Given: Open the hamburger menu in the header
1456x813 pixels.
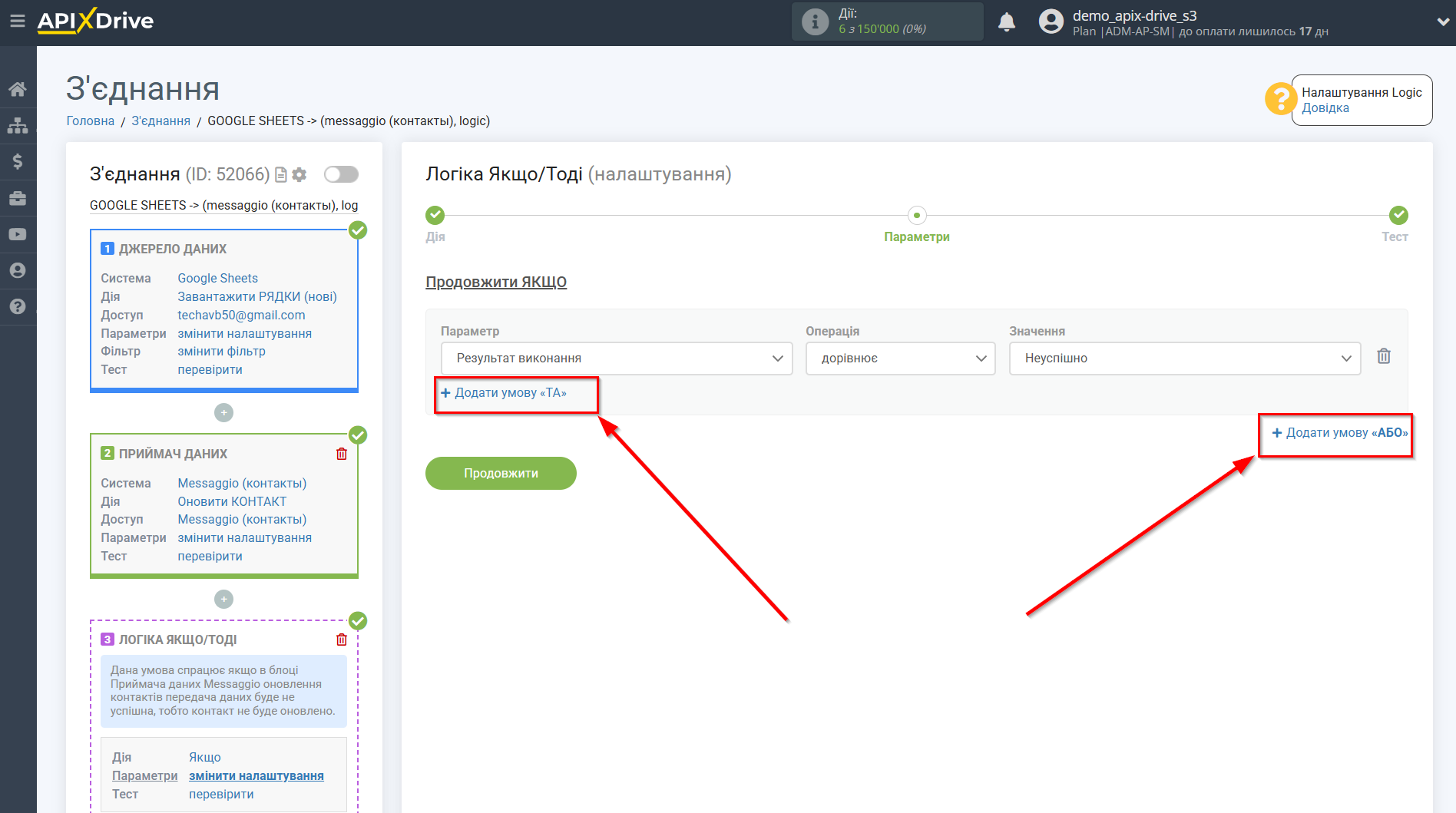Looking at the screenshot, I should (x=17, y=21).
